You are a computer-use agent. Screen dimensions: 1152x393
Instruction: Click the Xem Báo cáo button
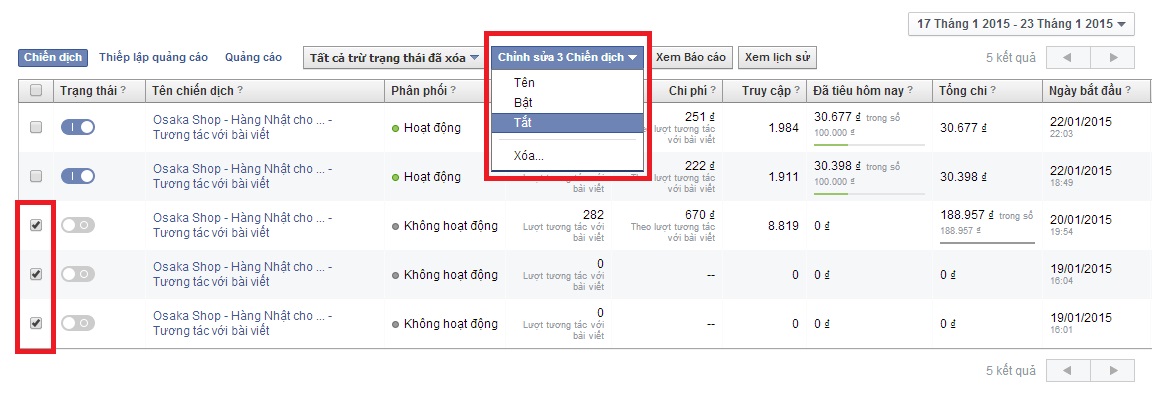(x=691, y=57)
